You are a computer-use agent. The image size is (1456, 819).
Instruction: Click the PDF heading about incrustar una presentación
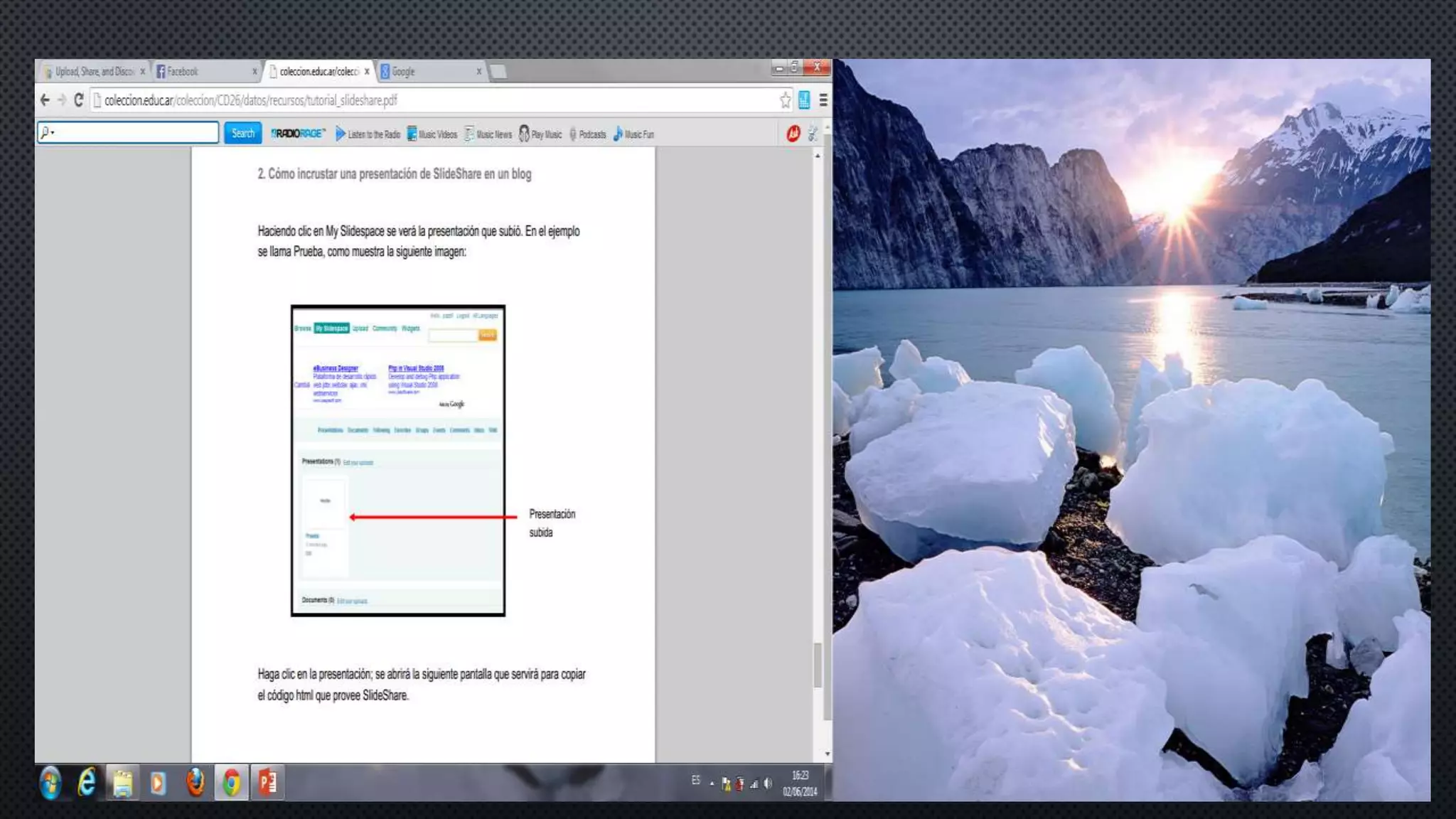(395, 173)
